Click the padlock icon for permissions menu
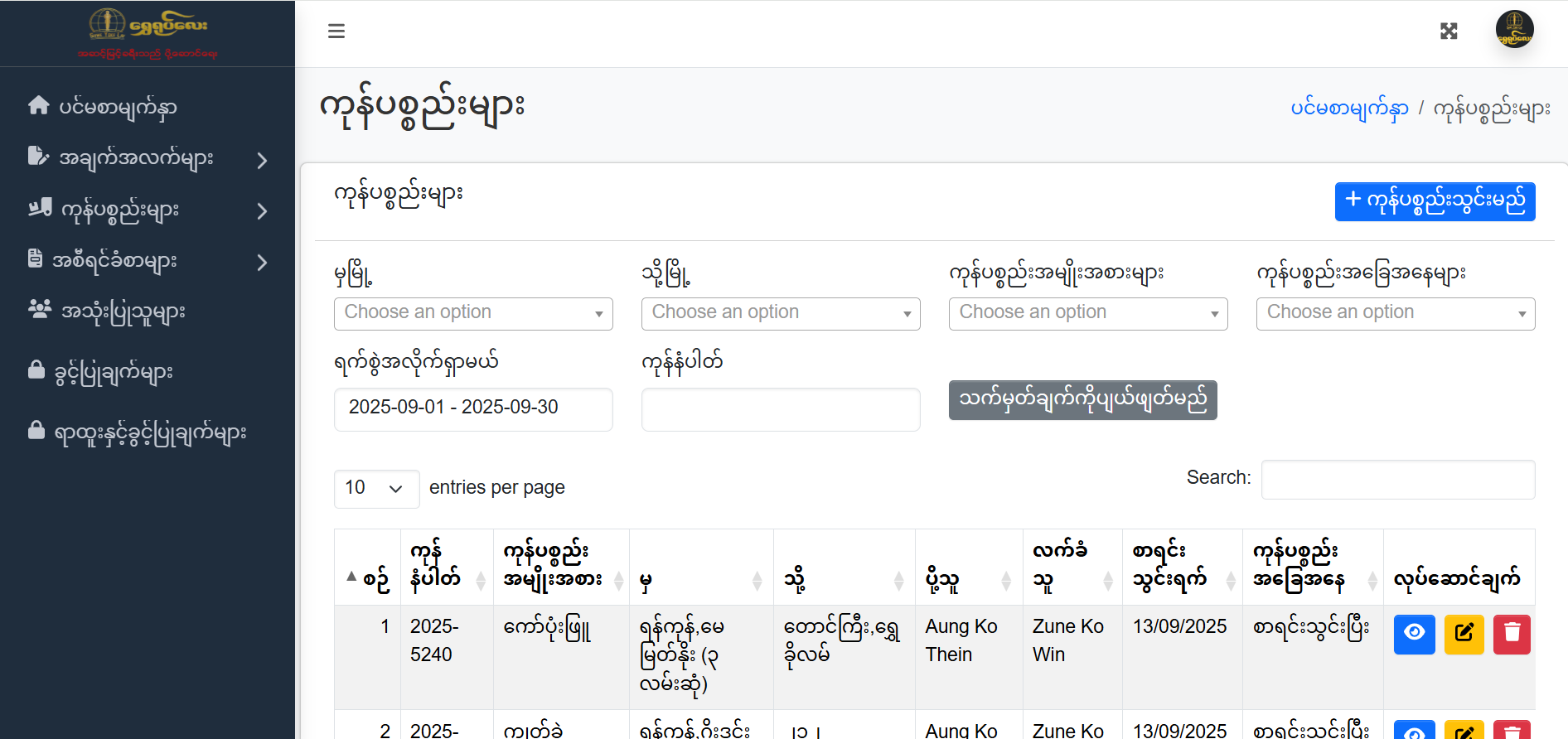Screen dimensions: 1568x739 point(36,369)
